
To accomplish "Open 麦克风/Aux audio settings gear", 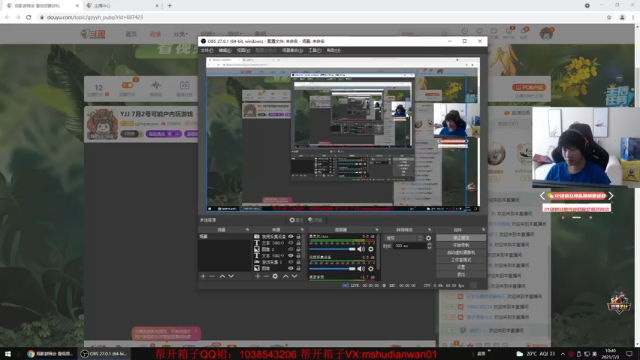I will tap(371, 249).
